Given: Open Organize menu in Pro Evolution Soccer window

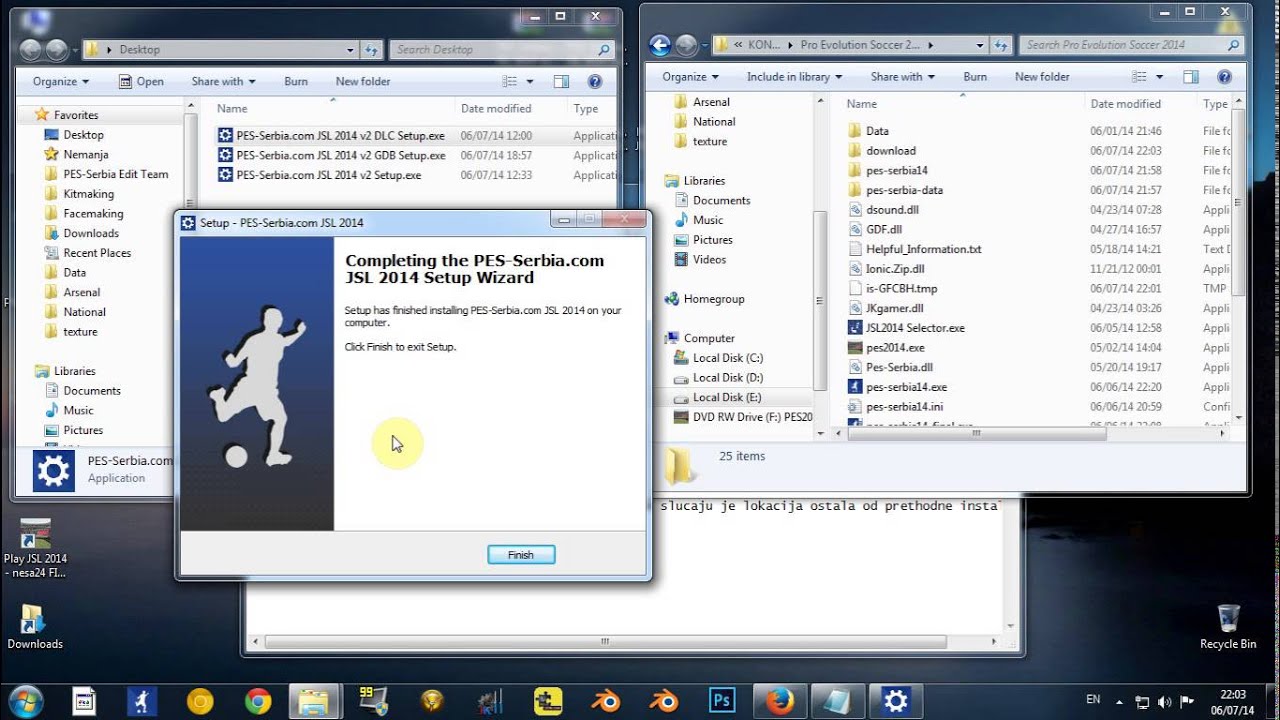Looking at the screenshot, I should pos(690,76).
